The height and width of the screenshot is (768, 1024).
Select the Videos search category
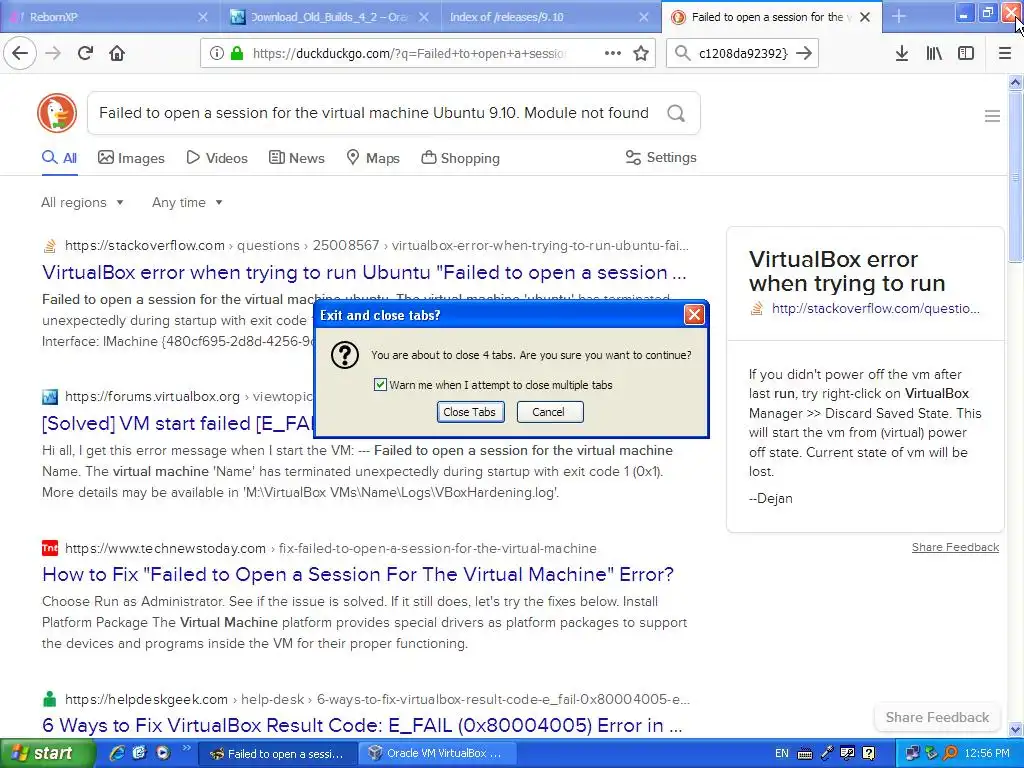point(217,158)
